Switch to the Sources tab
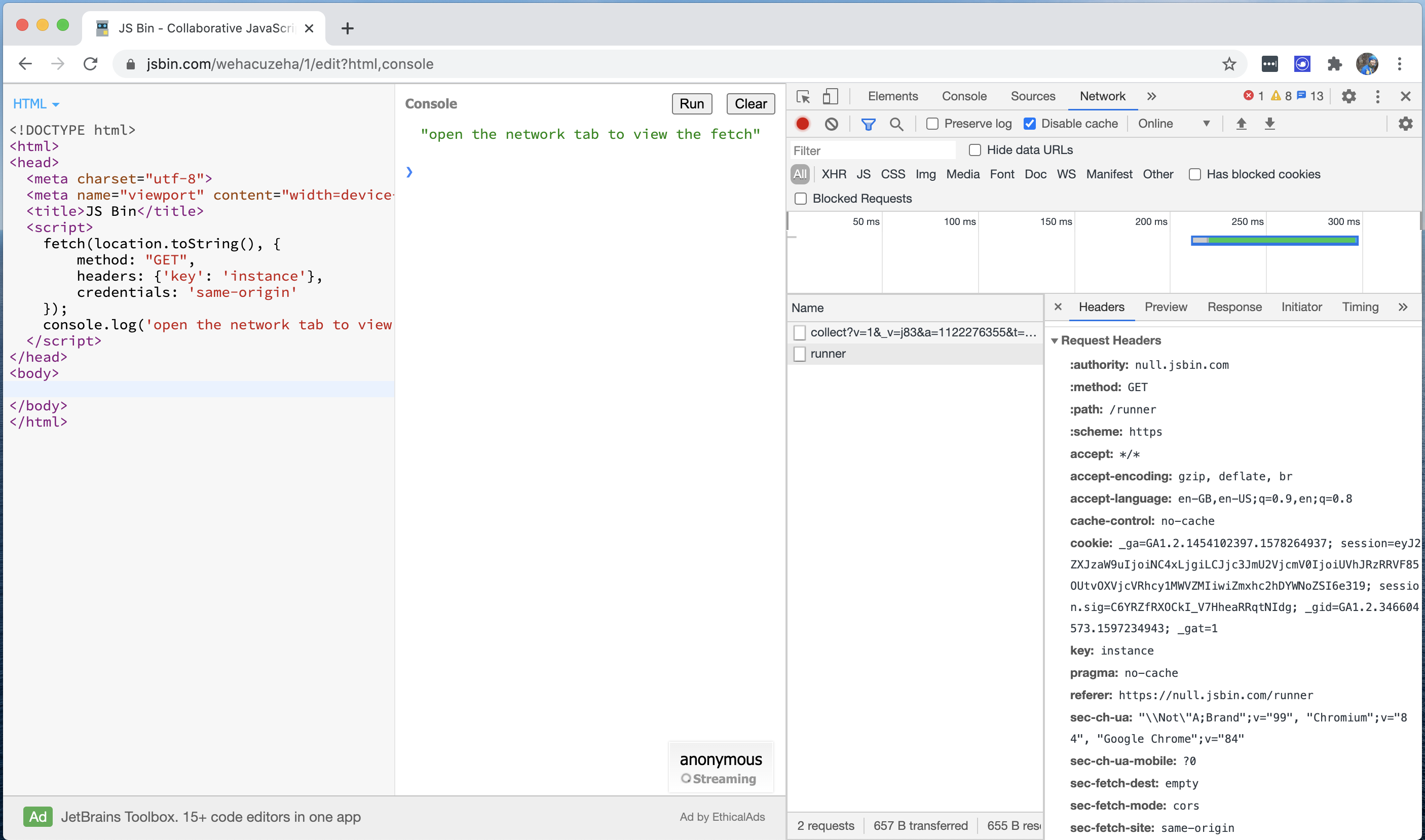 pyautogui.click(x=1032, y=96)
